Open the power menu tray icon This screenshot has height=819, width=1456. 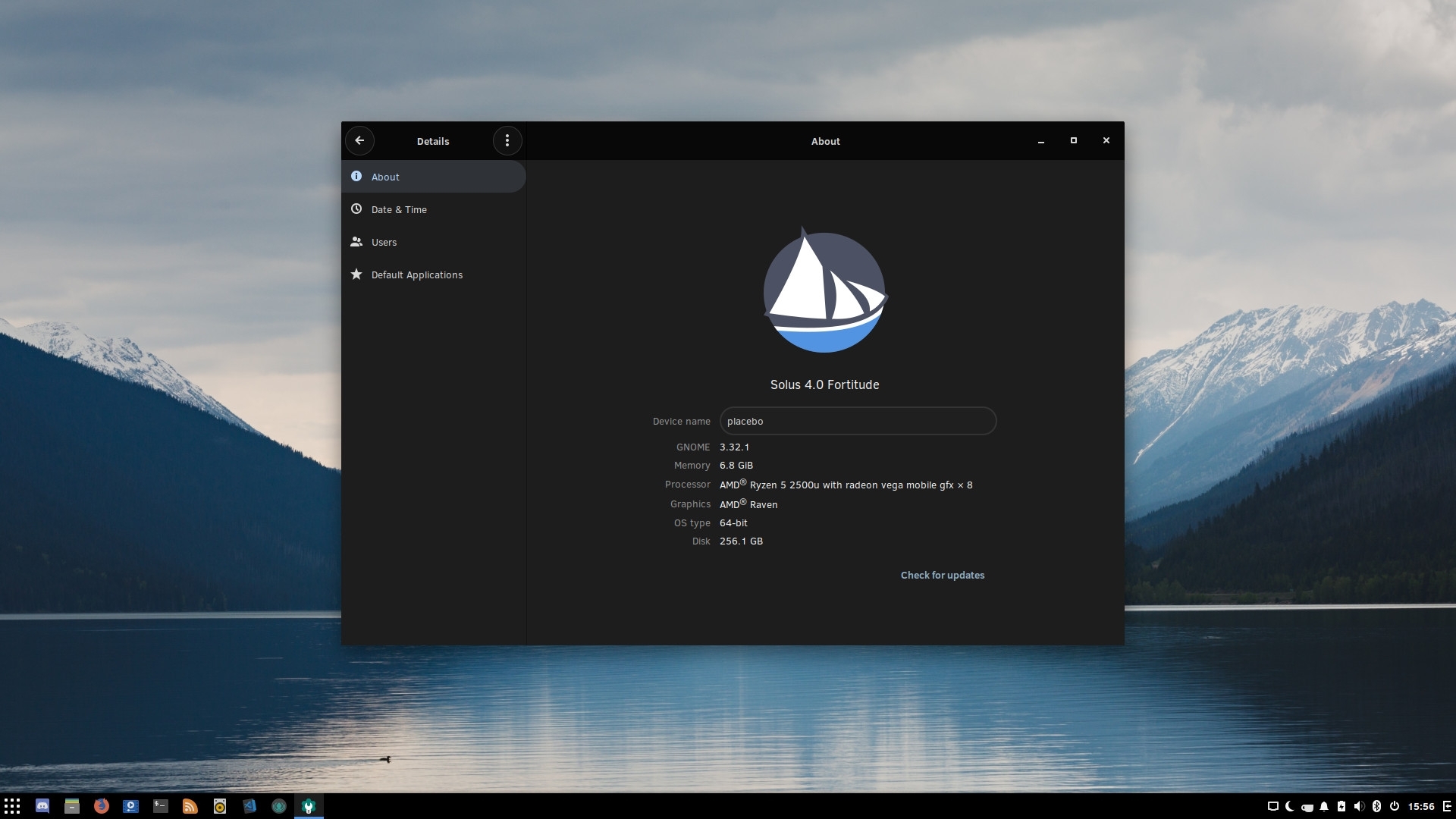(x=1395, y=806)
